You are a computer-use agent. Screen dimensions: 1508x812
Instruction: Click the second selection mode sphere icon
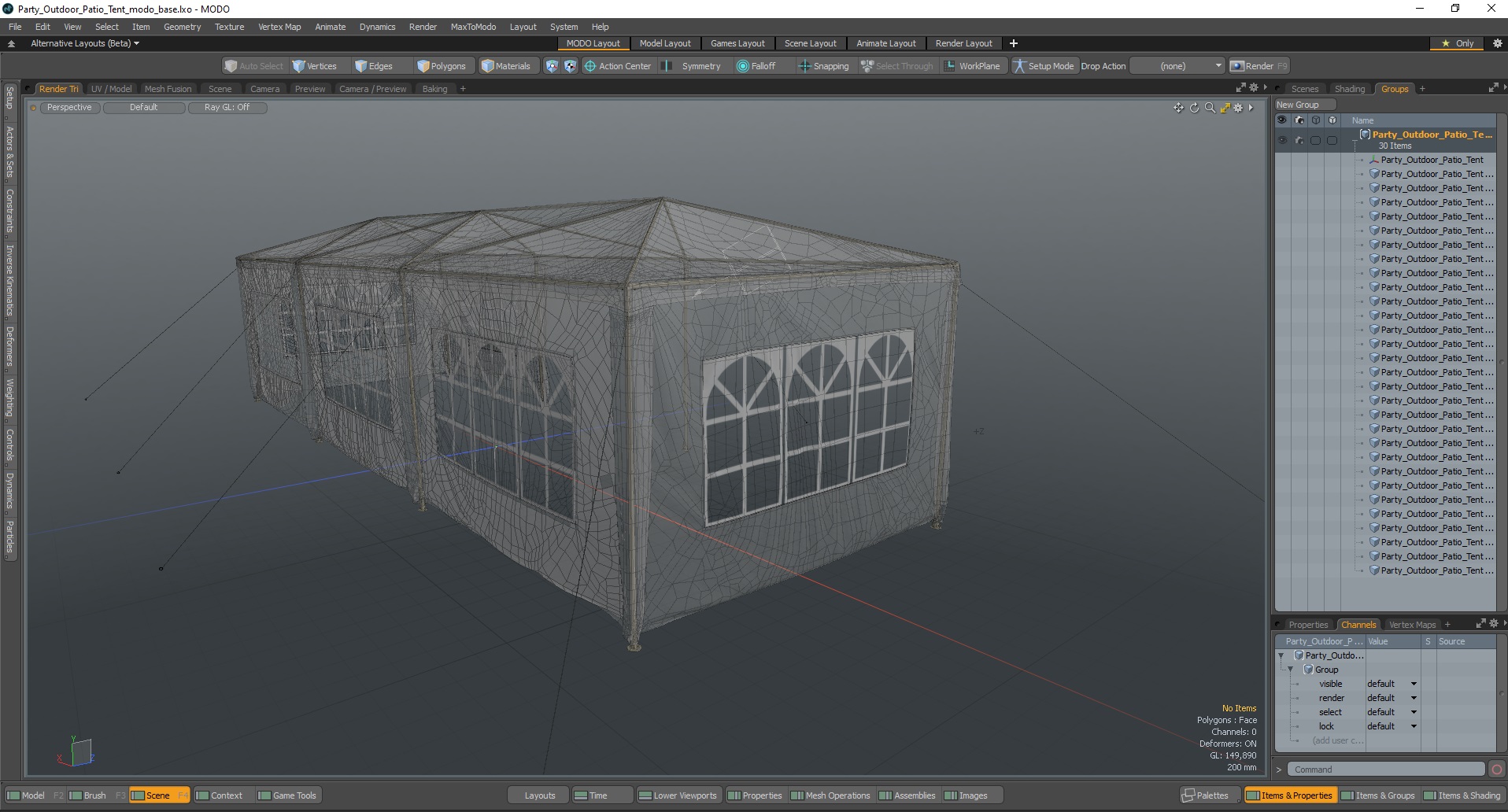[x=570, y=66]
